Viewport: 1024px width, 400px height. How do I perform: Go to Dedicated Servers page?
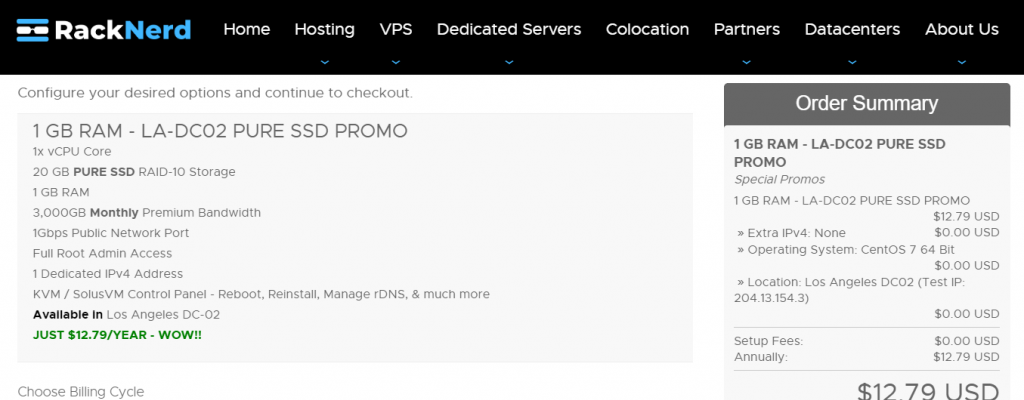(509, 29)
